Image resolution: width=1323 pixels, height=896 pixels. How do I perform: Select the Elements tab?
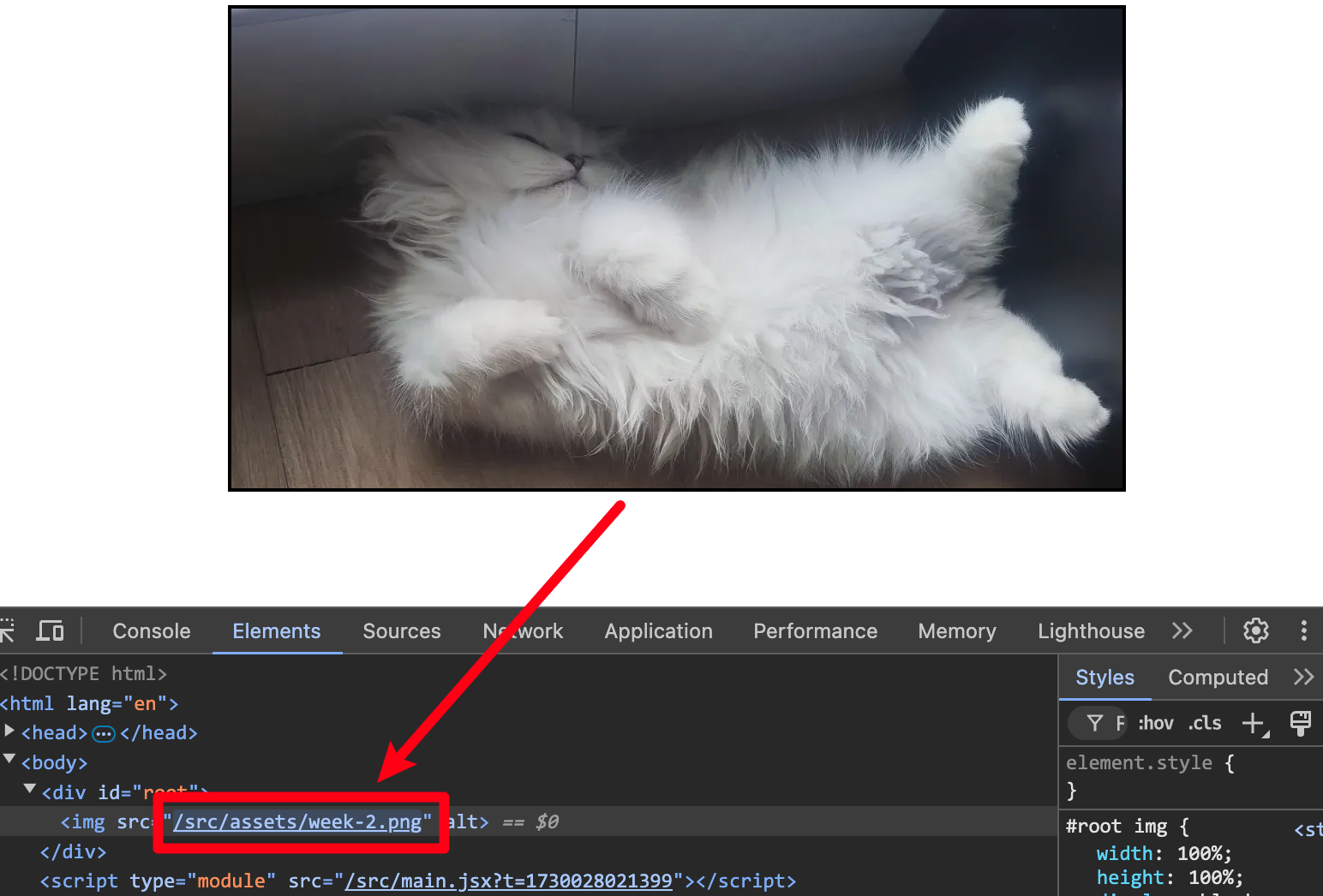coord(277,631)
